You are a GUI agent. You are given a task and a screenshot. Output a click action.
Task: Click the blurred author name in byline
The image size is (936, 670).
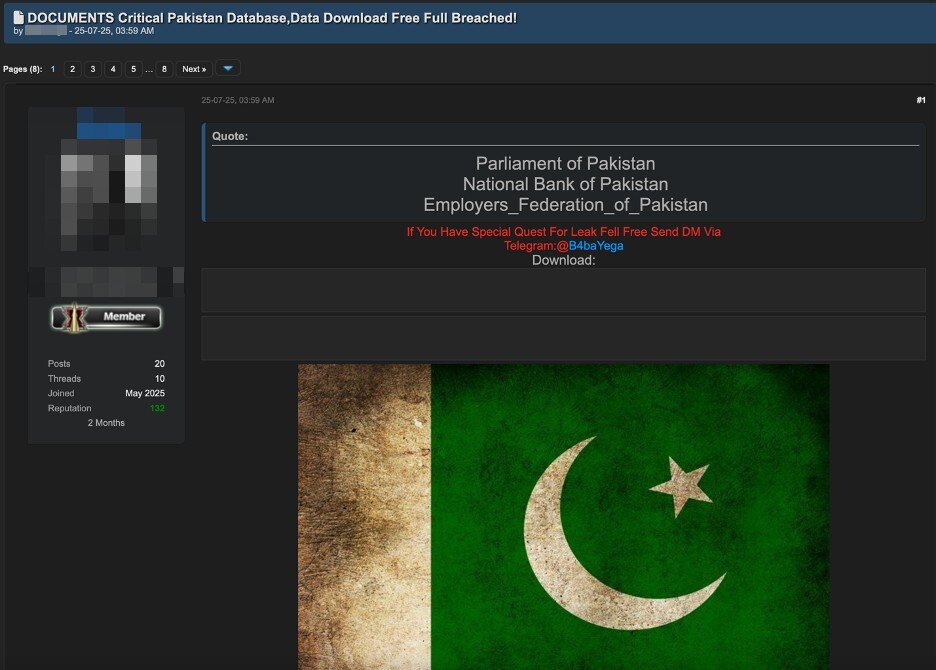tap(46, 31)
